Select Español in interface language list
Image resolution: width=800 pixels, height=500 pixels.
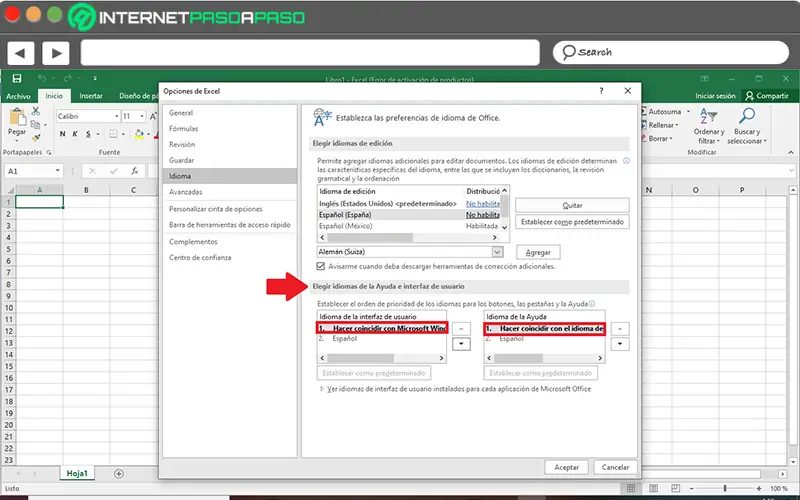pyautogui.click(x=382, y=339)
